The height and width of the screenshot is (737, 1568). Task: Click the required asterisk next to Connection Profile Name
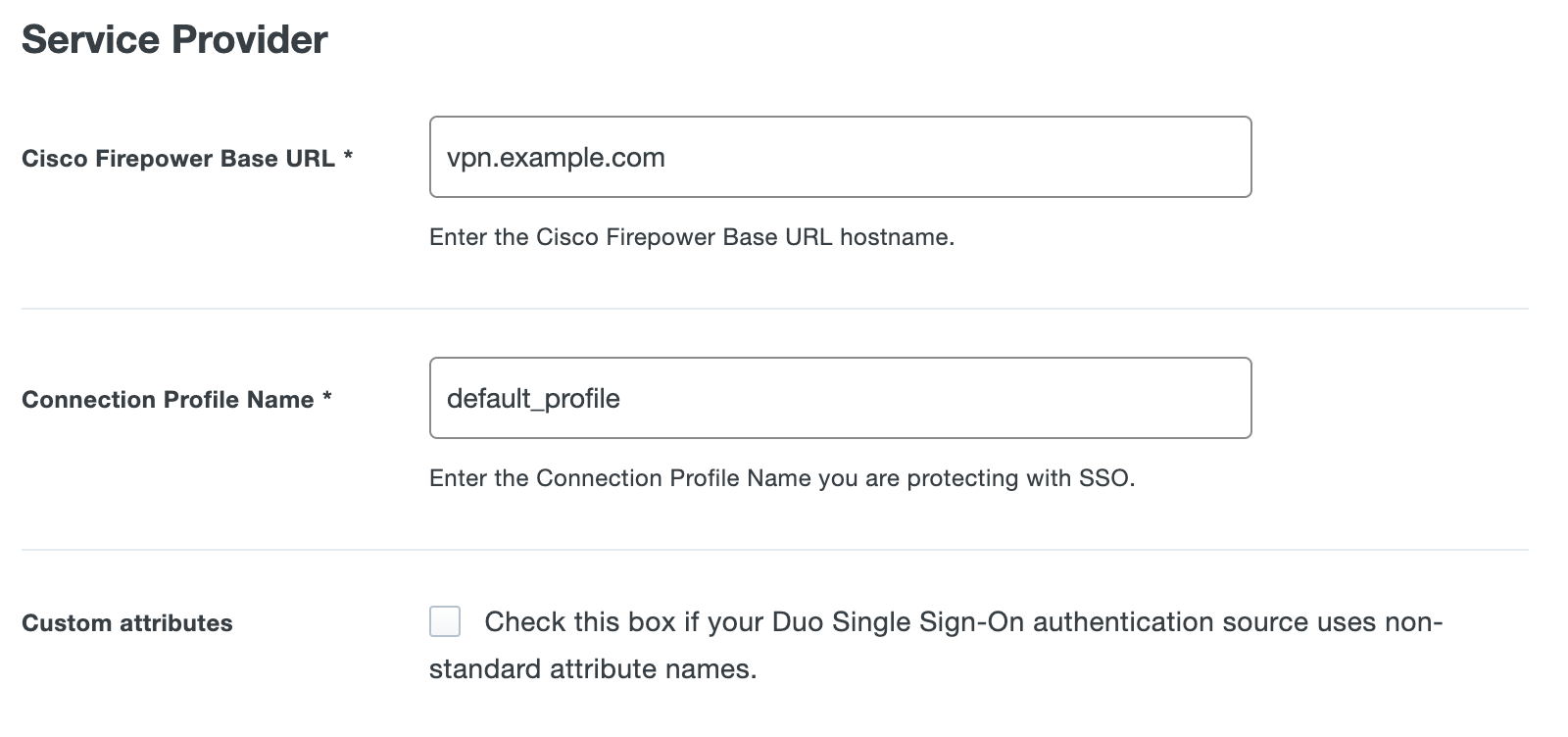(x=327, y=396)
